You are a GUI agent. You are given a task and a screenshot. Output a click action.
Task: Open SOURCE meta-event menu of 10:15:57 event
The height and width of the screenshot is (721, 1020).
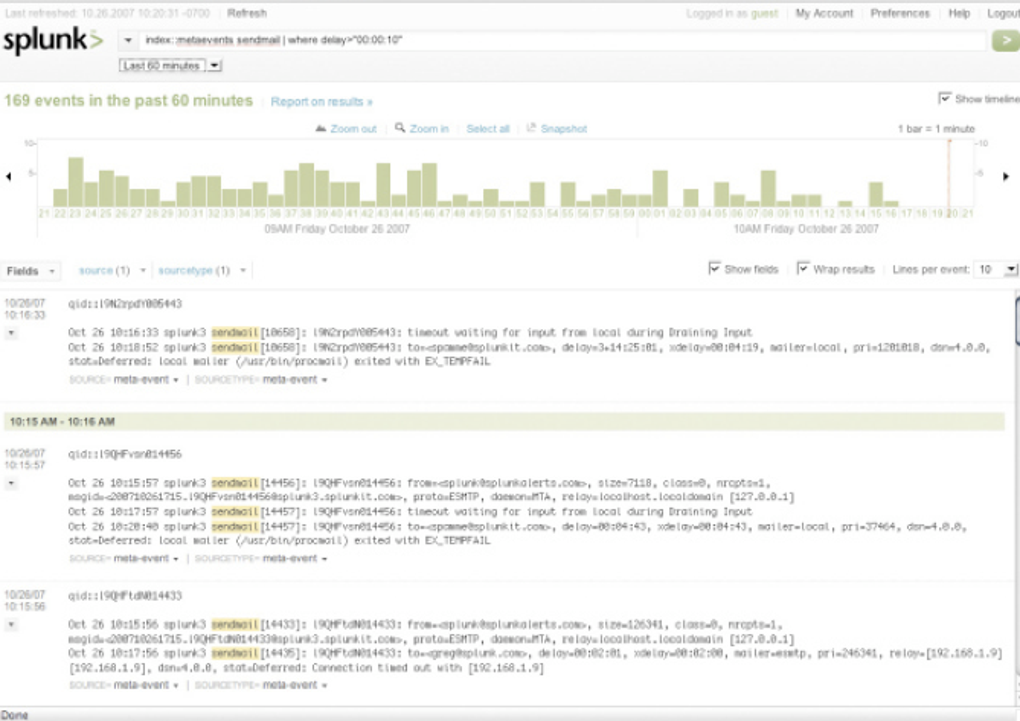tap(146, 558)
